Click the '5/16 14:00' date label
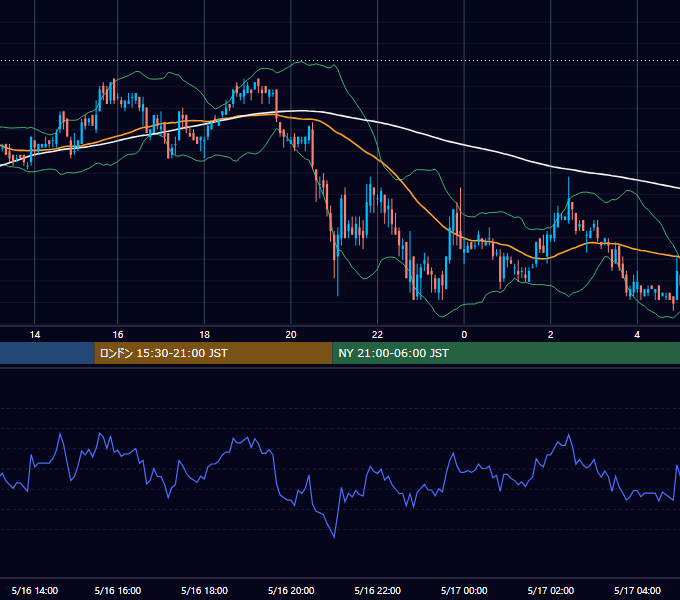Image resolution: width=680 pixels, height=600 pixels. tap(35, 590)
